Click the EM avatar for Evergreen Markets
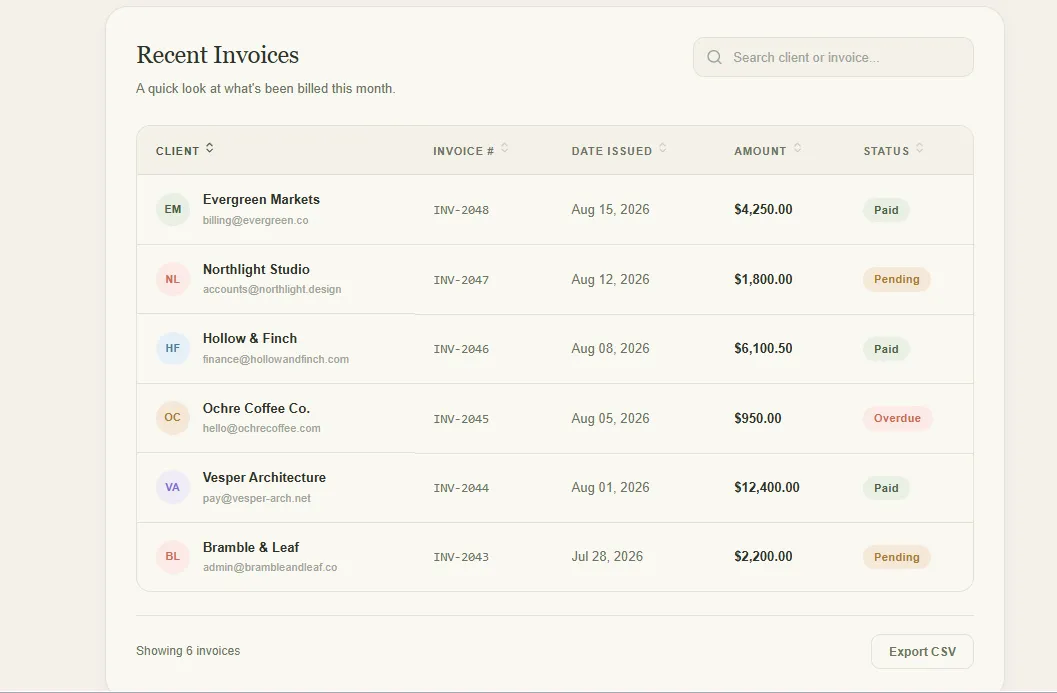1057x693 pixels. [173, 209]
